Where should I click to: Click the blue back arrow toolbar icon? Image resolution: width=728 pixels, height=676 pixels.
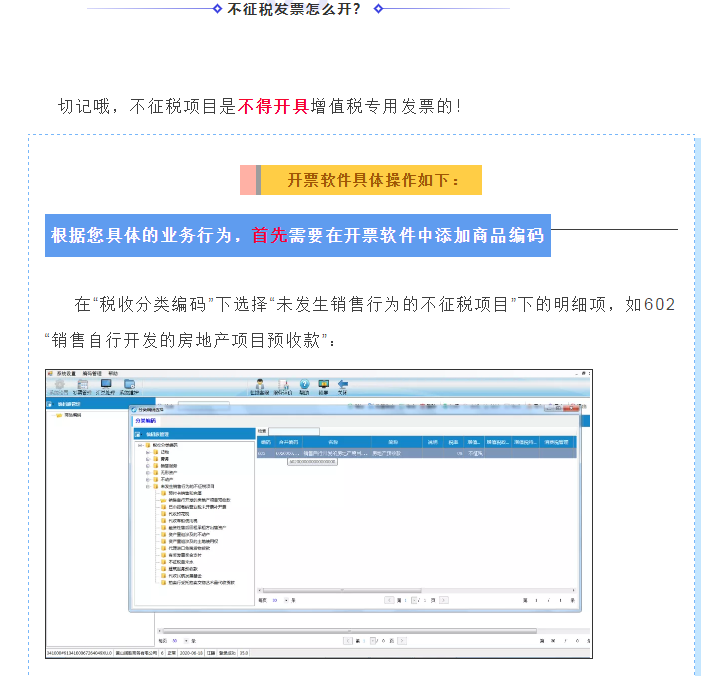343,384
